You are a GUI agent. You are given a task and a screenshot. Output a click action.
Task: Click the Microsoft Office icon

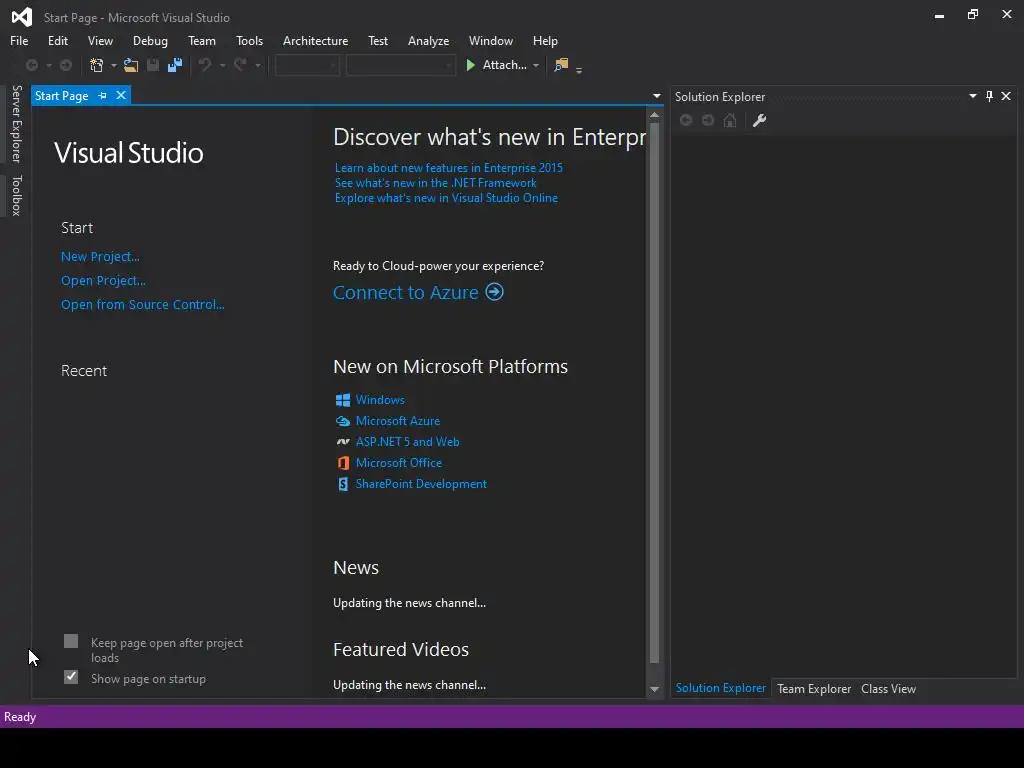[343, 463]
